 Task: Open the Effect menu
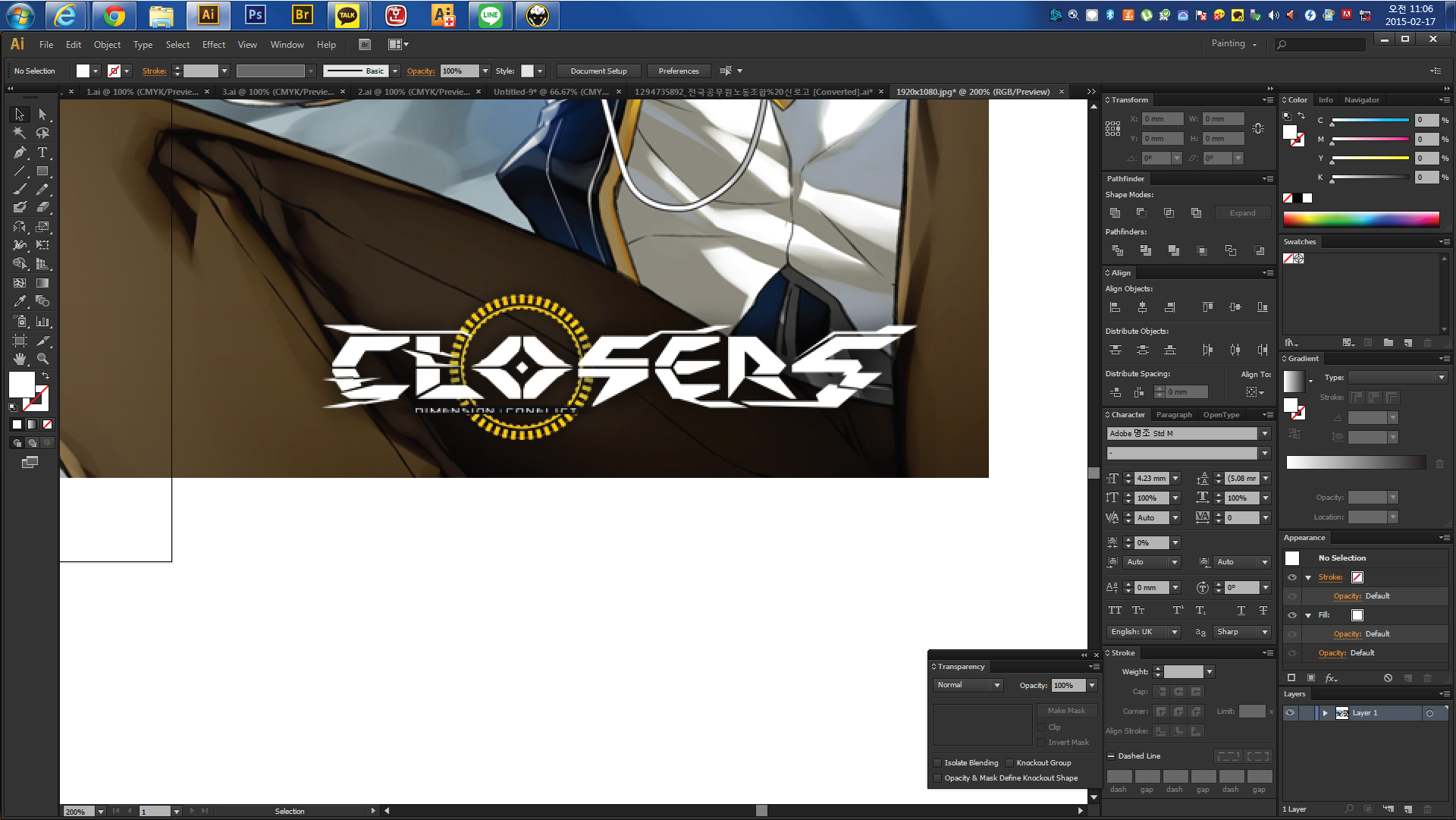pos(214,45)
